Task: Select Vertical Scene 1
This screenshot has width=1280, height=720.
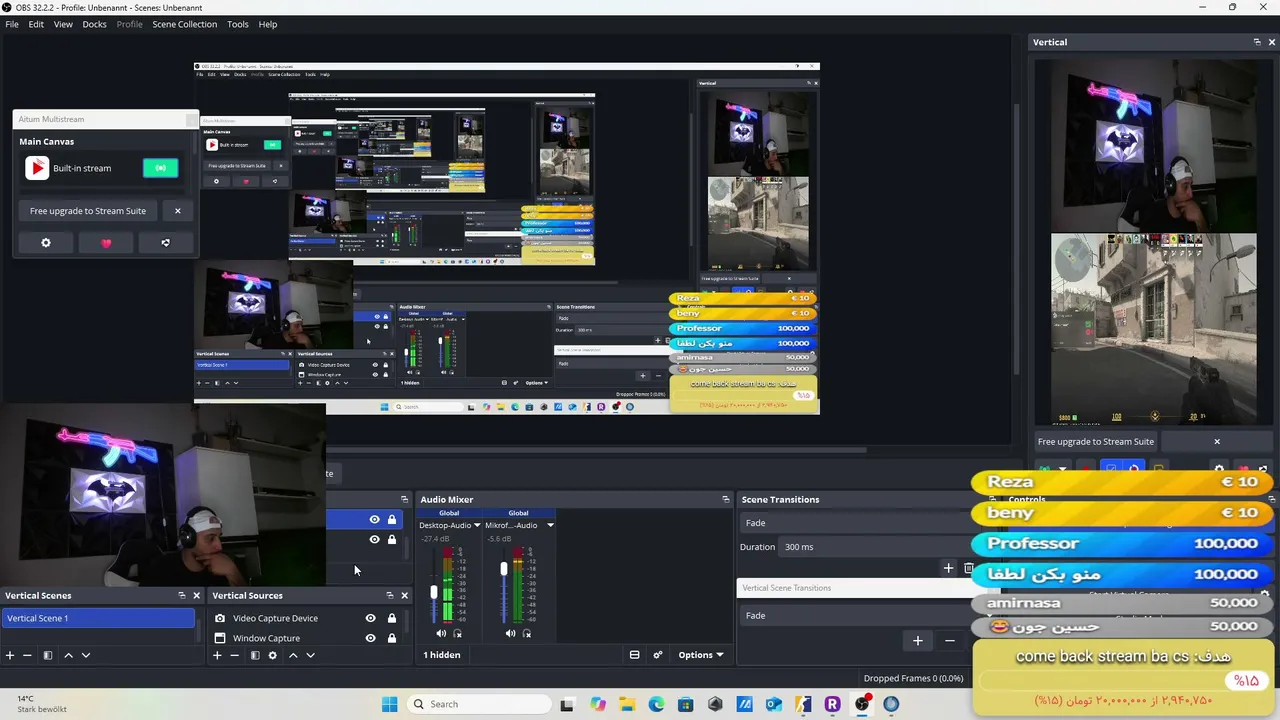Action: click(98, 618)
